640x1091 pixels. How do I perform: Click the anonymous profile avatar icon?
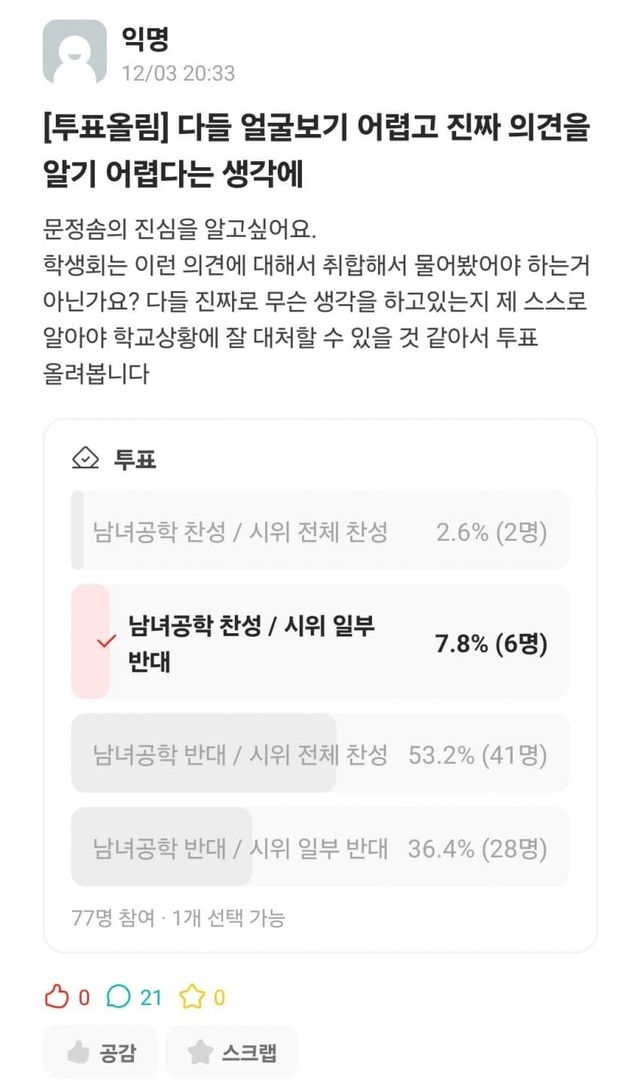coord(74,52)
